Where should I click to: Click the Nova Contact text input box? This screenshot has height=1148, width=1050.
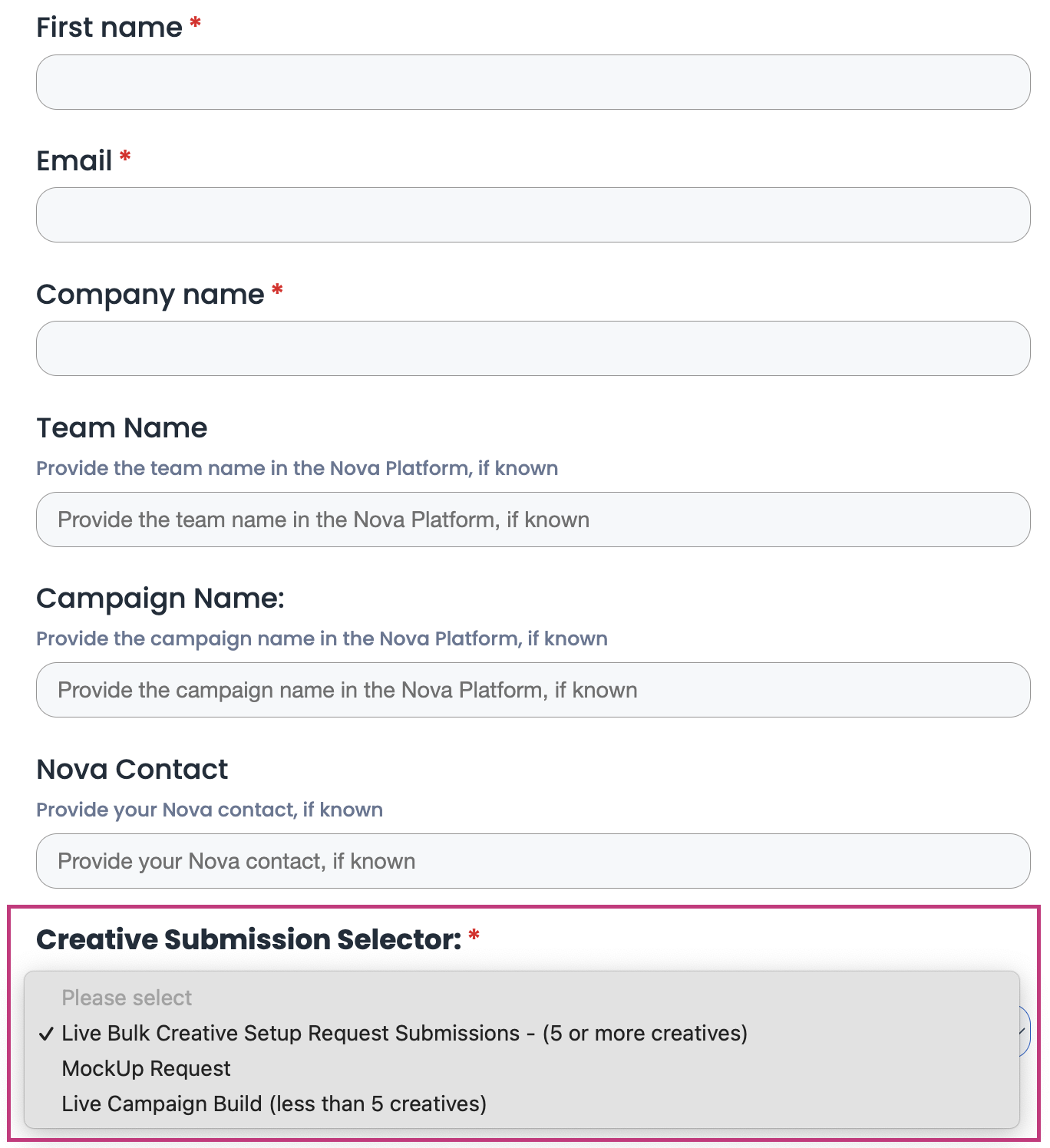click(x=533, y=861)
